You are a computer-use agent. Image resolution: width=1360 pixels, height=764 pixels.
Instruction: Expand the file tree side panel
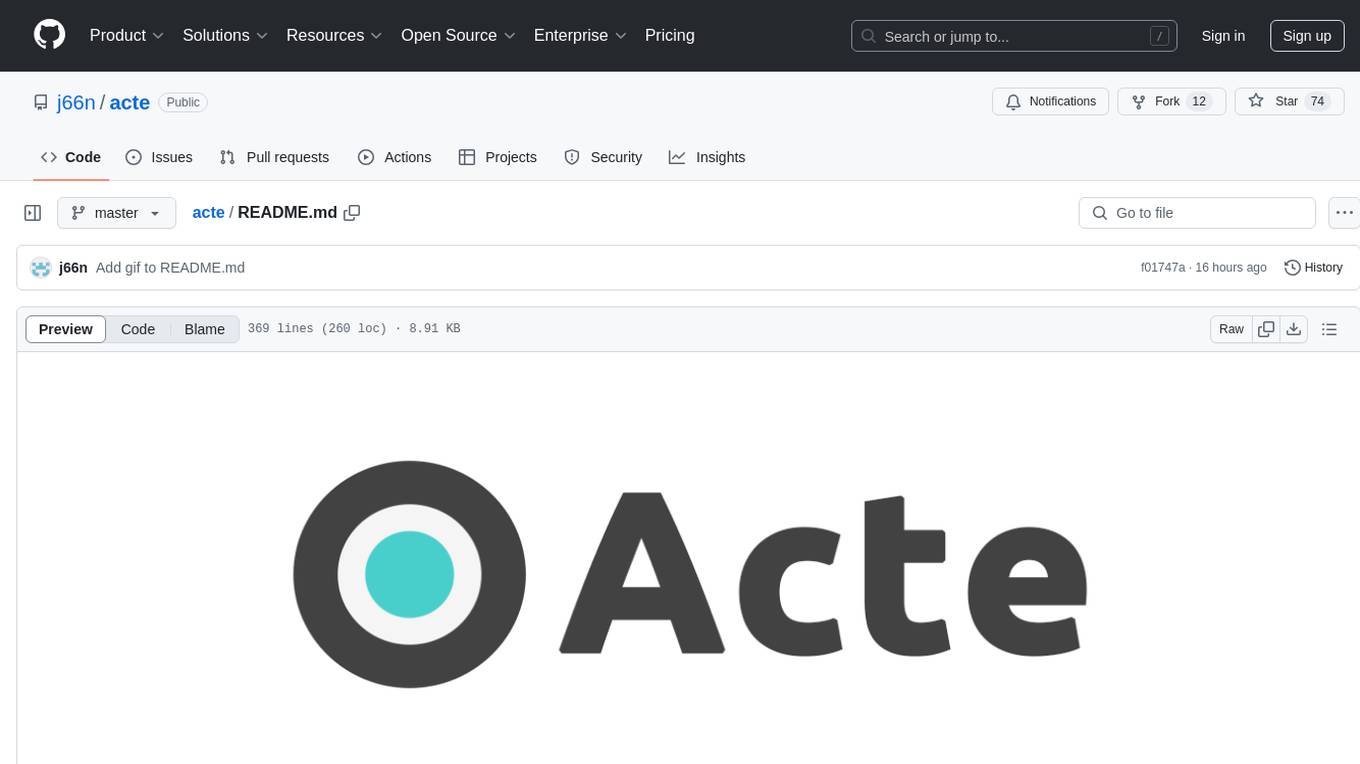(33, 213)
